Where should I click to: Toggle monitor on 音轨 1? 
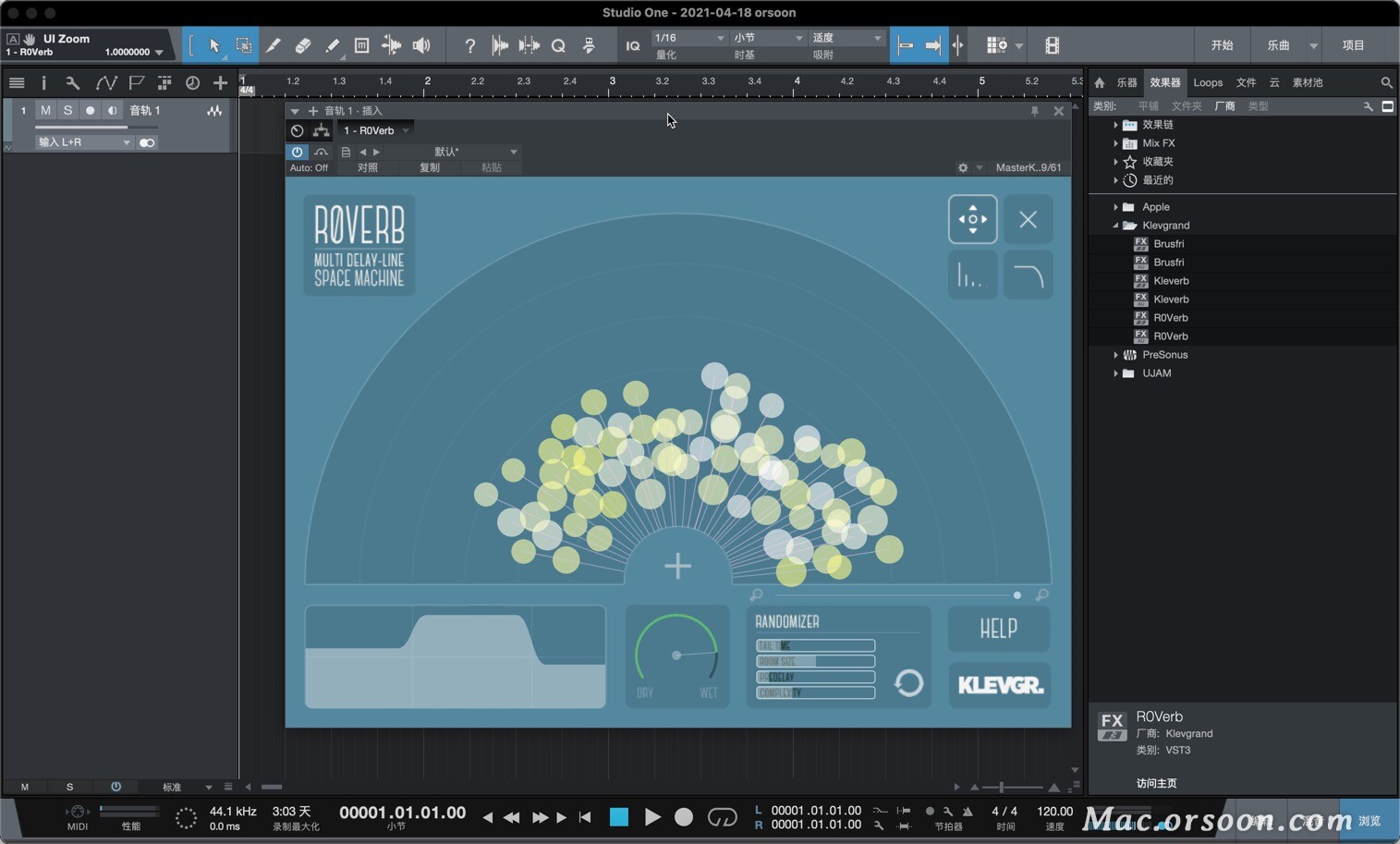(112, 110)
